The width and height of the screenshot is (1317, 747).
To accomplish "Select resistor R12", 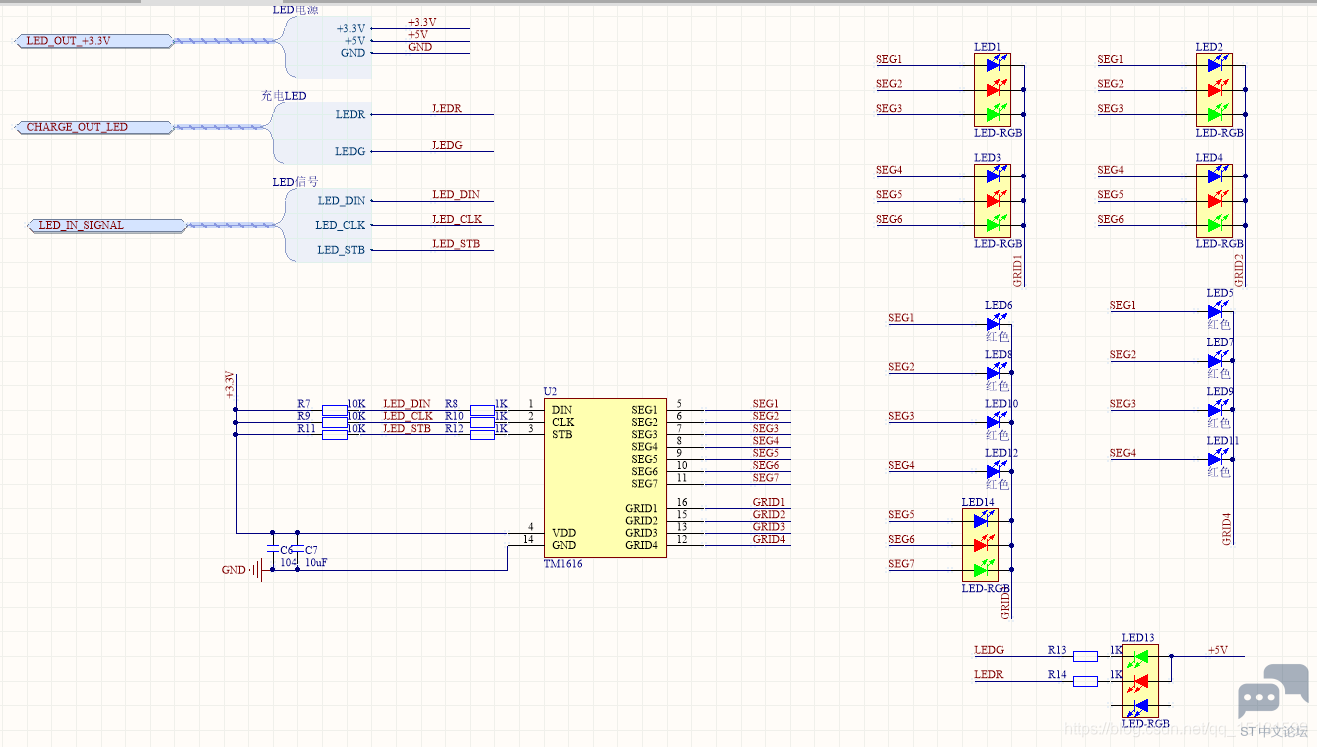I will (x=482, y=434).
